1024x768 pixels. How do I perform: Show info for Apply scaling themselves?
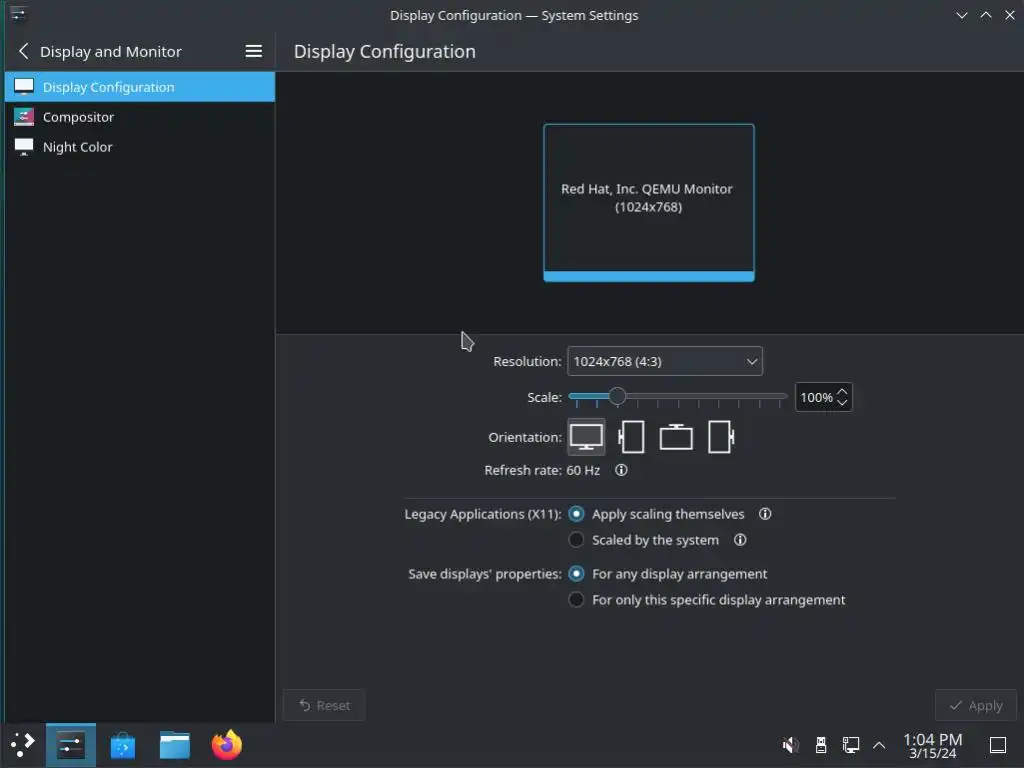point(765,514)
